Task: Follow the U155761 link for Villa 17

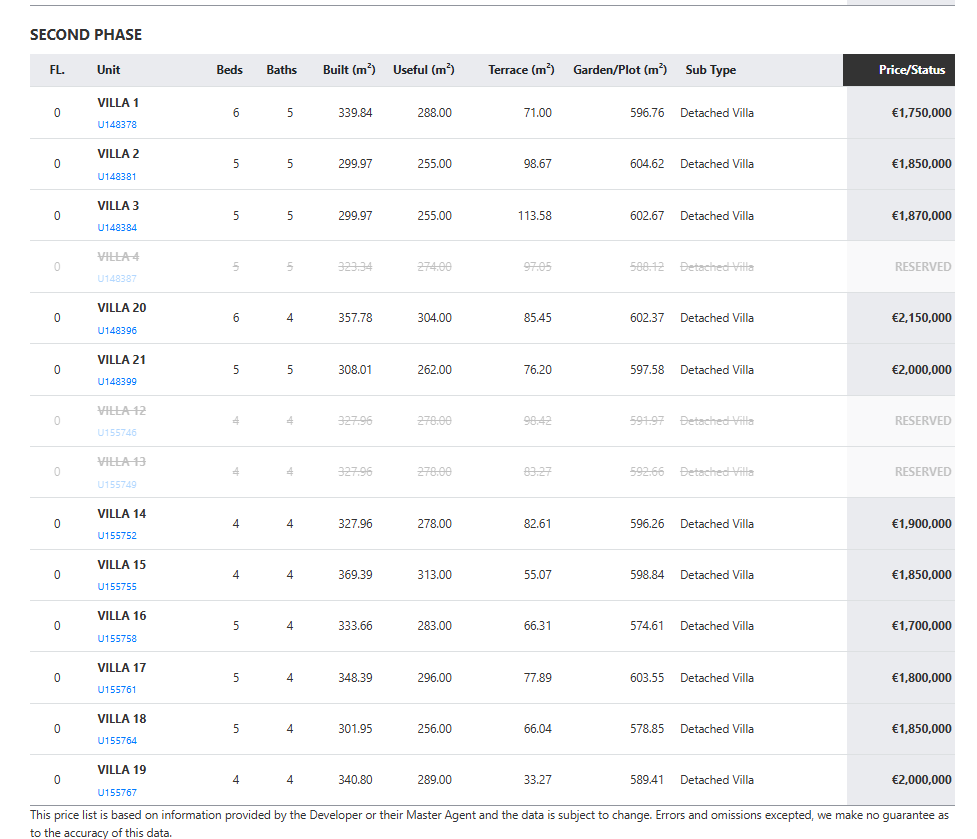Action: coord(117,690)
